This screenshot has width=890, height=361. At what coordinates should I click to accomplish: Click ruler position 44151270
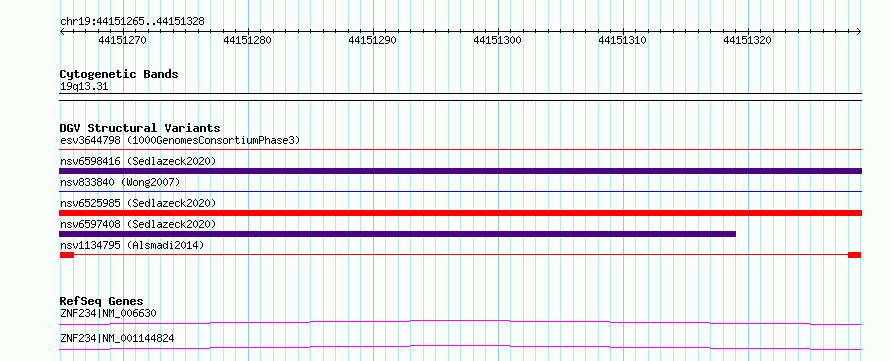pyautogui.click(x=123, y=40)
